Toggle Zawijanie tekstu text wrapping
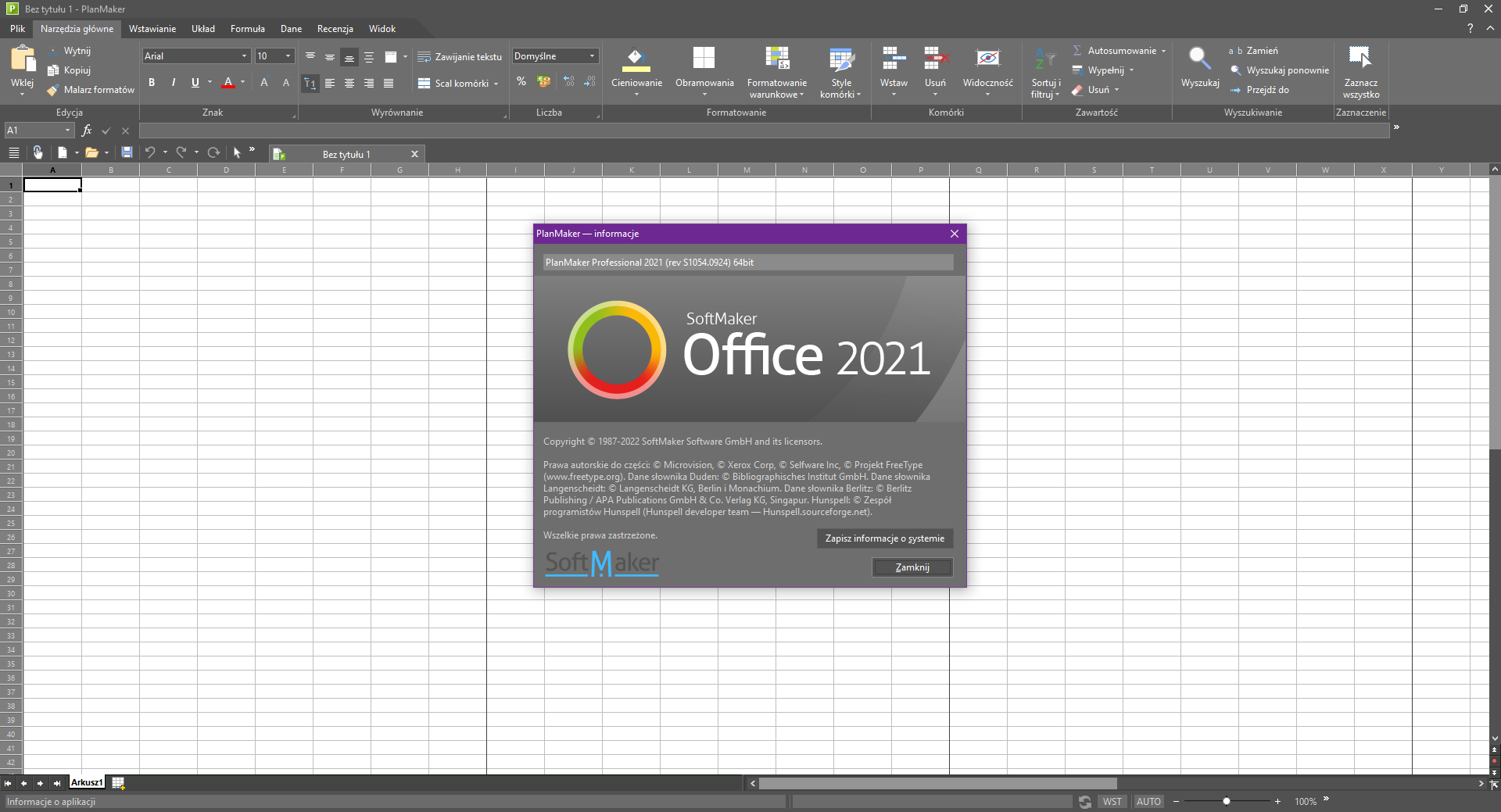1501x812 pixels. (460, 57)
